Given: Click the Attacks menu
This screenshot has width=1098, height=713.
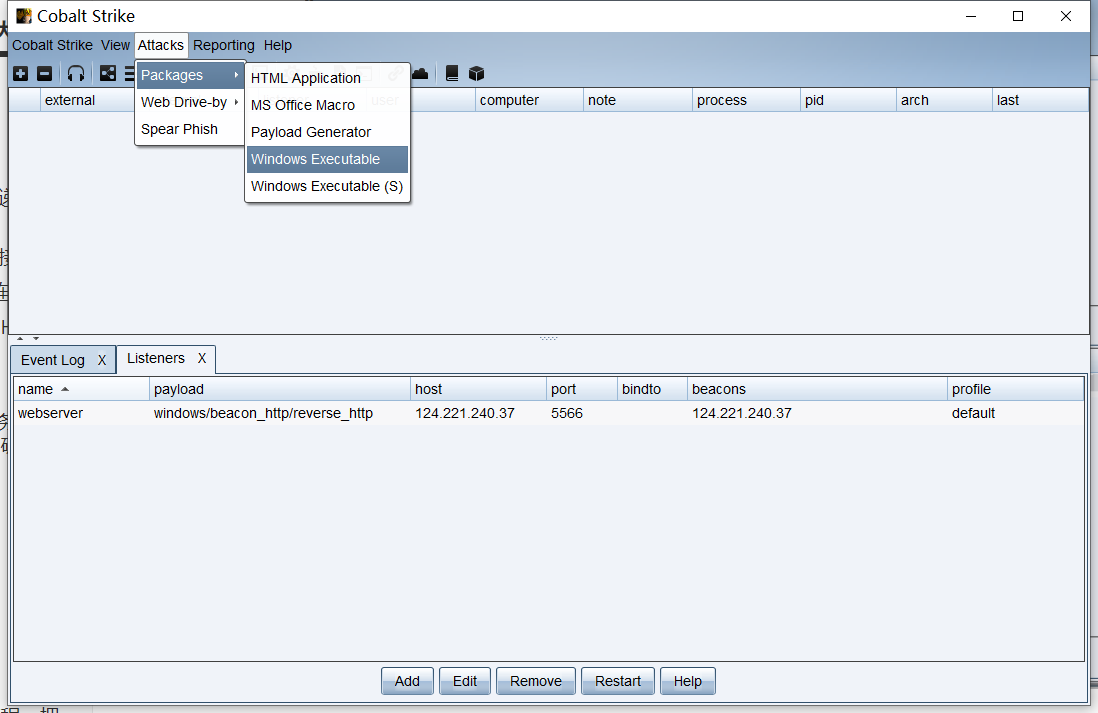Looking at the screenshot, I should tap(160, 45).
